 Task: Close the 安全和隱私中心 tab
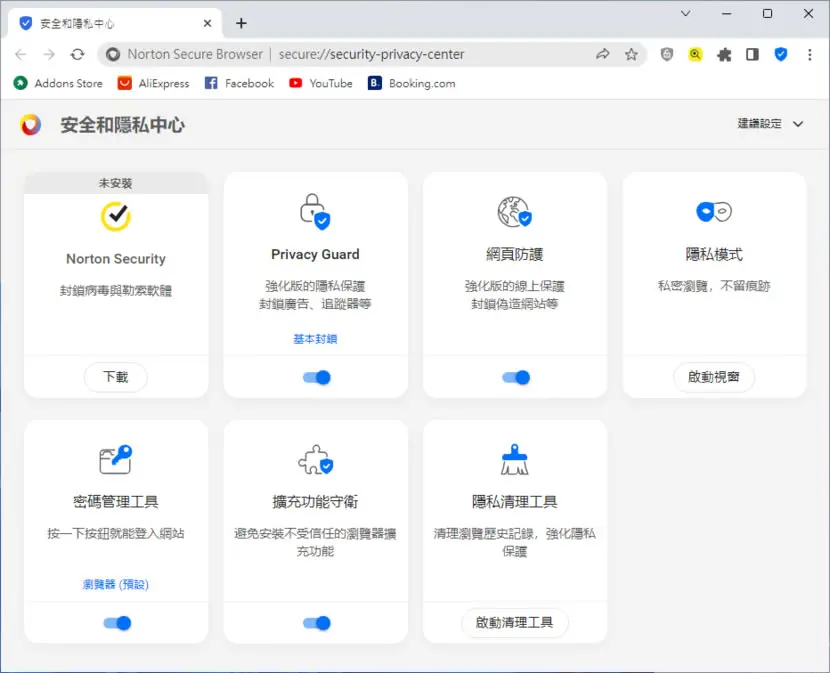(208, 23)
